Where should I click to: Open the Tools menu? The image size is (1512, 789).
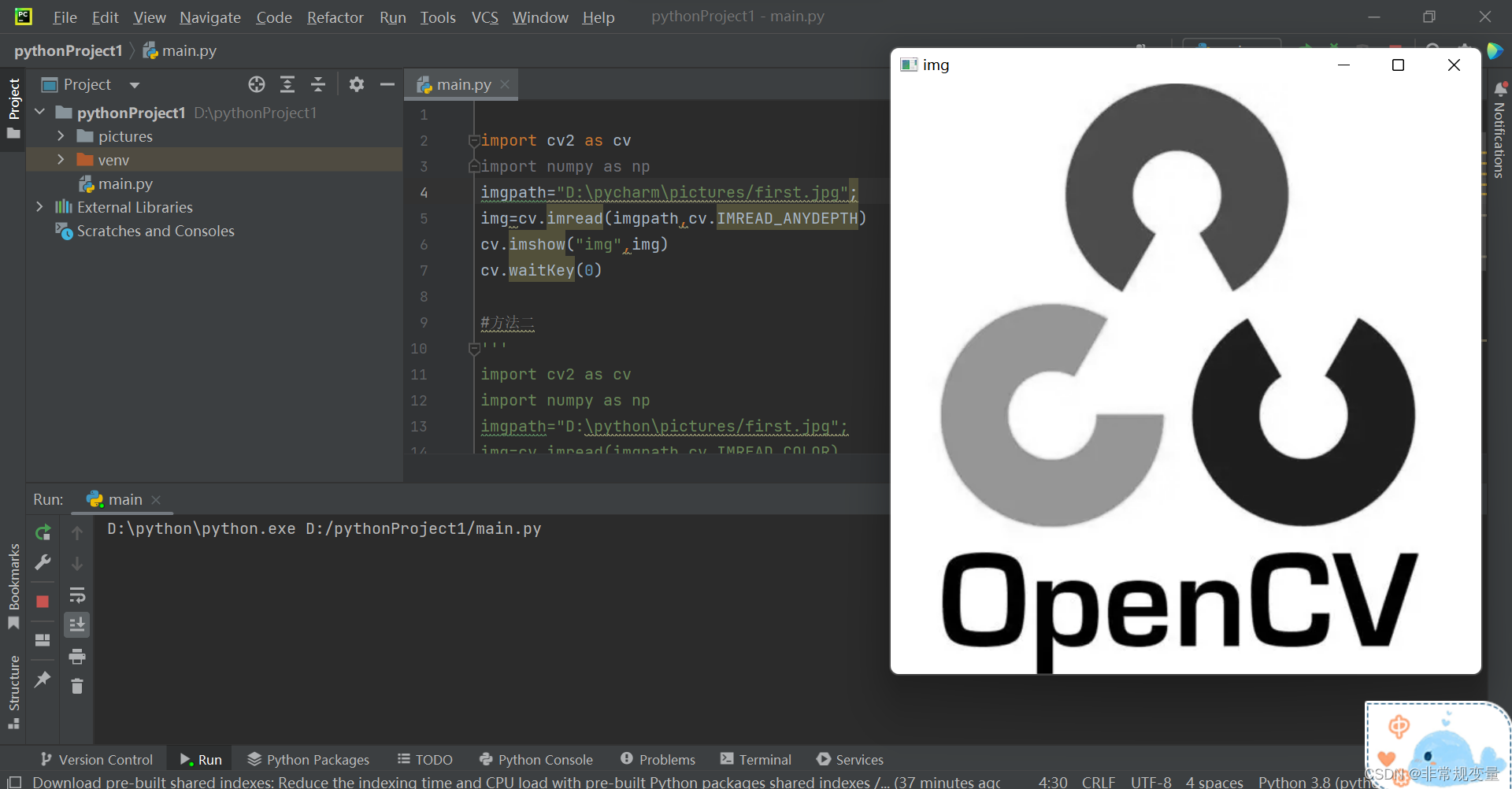[x=438, y=17]
